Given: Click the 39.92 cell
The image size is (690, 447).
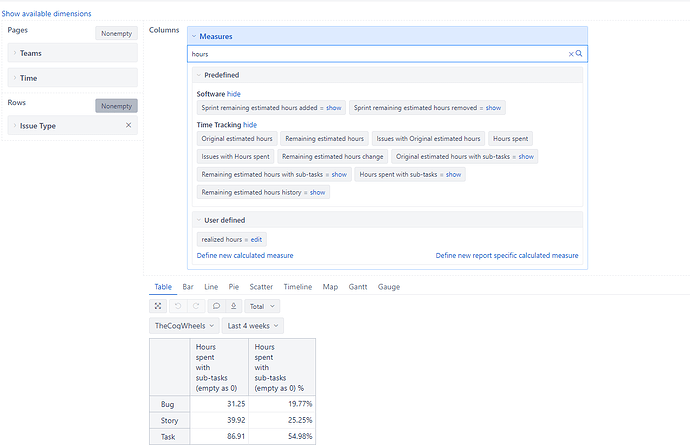Looking at the screenshot, I should pos(219,420).
